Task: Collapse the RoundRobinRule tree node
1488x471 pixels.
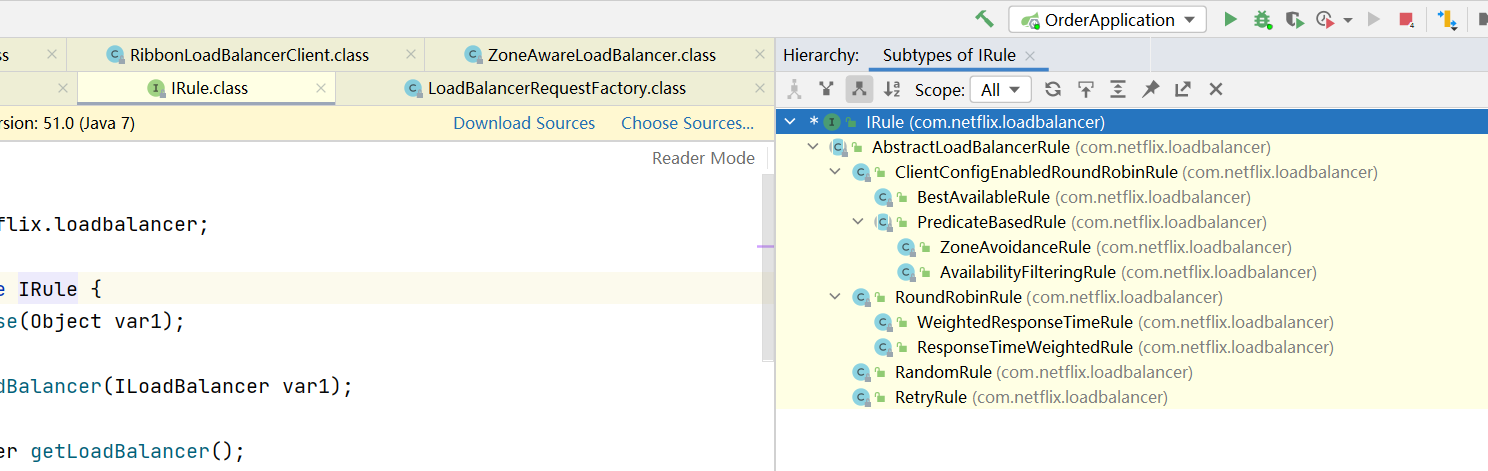Action: coord(836,297)
